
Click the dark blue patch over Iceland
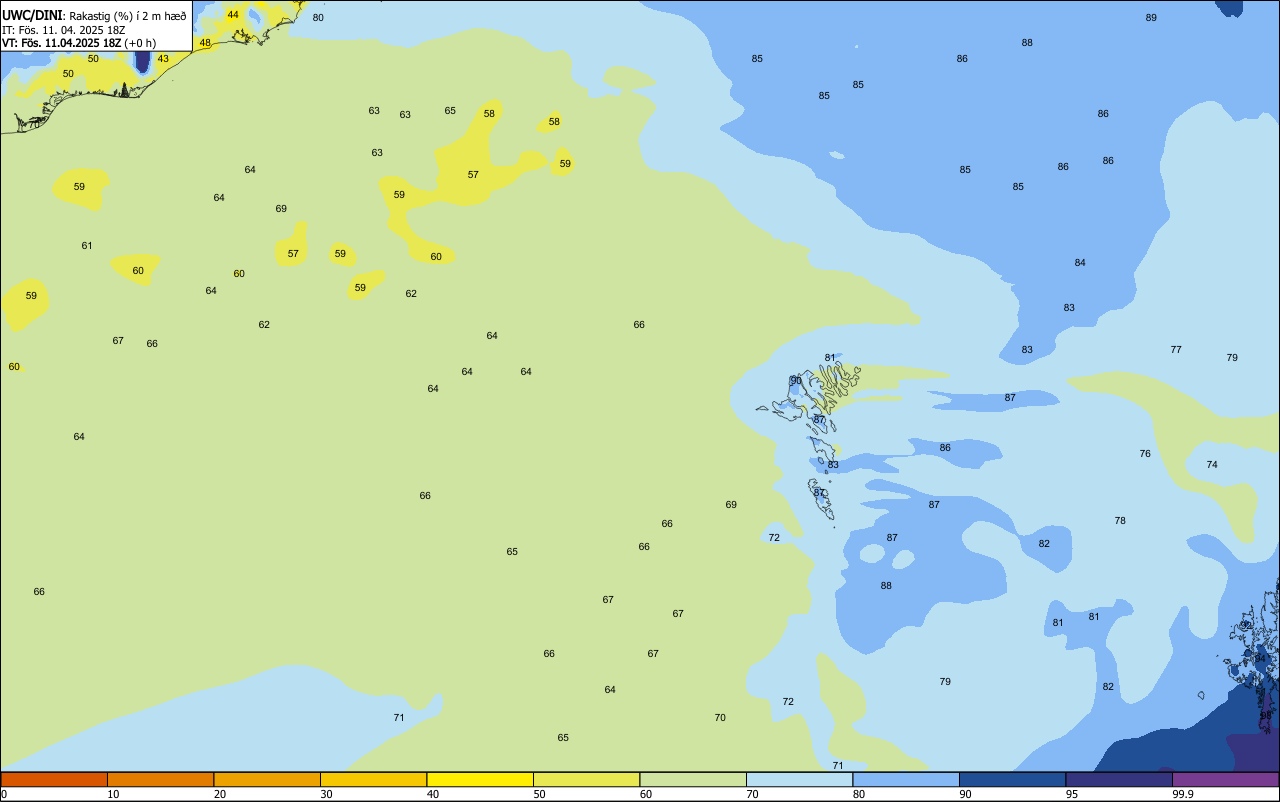(142, 60)
